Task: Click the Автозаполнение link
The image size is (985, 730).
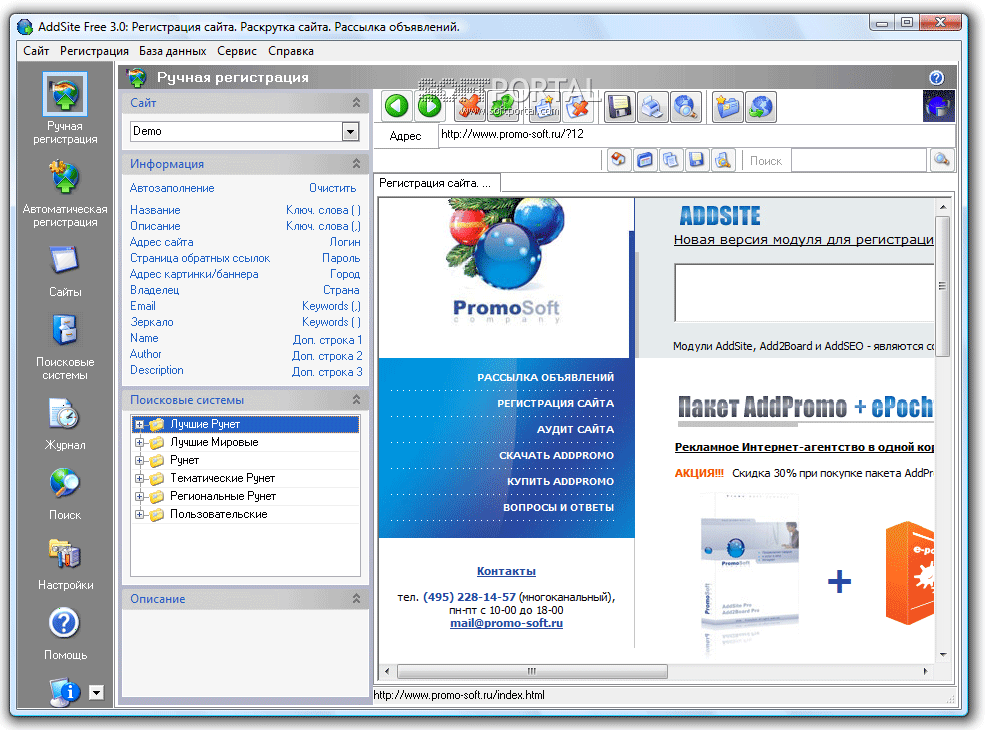Action: (171, 188)
